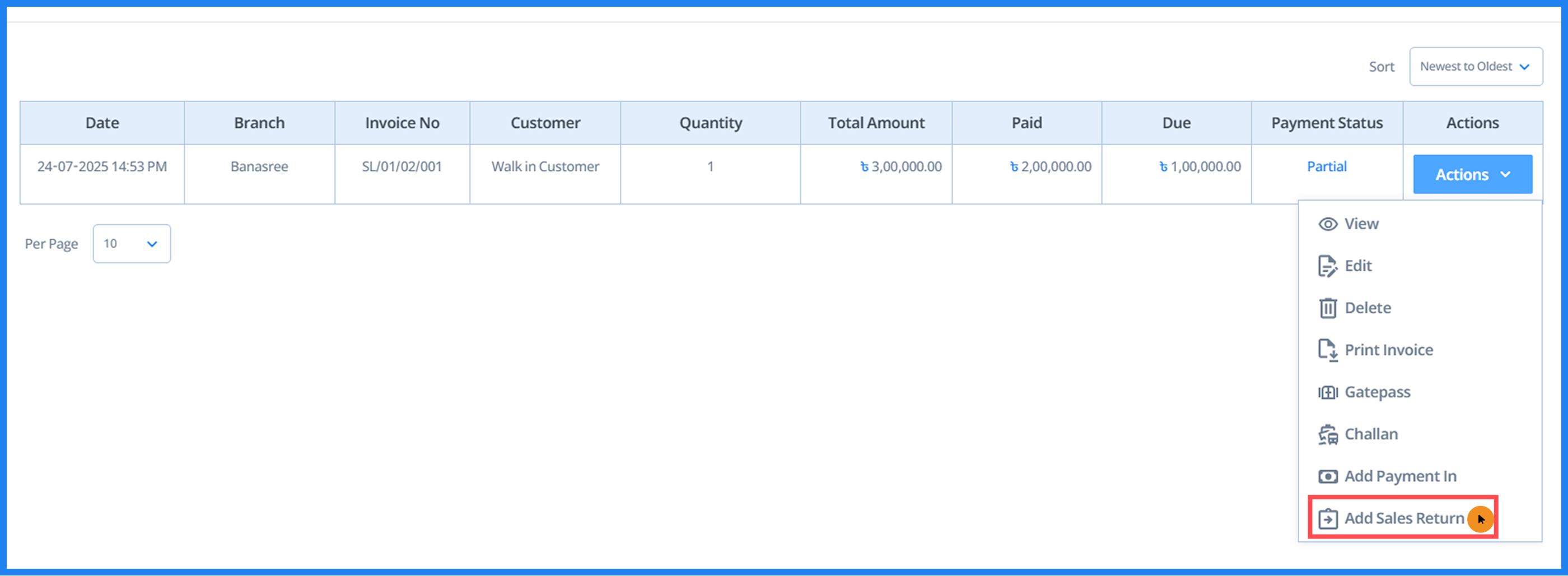Click the Partial payment status link
Image resolution: width=1568 pixels, height=576 pixels.
(x=1326, y=166)
